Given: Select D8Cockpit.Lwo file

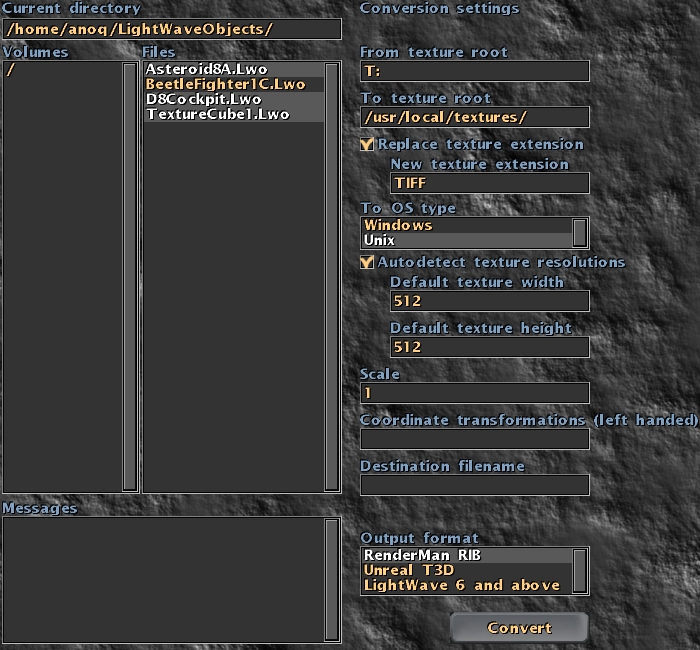Looking at the screenshot, I should pos(234,99).
